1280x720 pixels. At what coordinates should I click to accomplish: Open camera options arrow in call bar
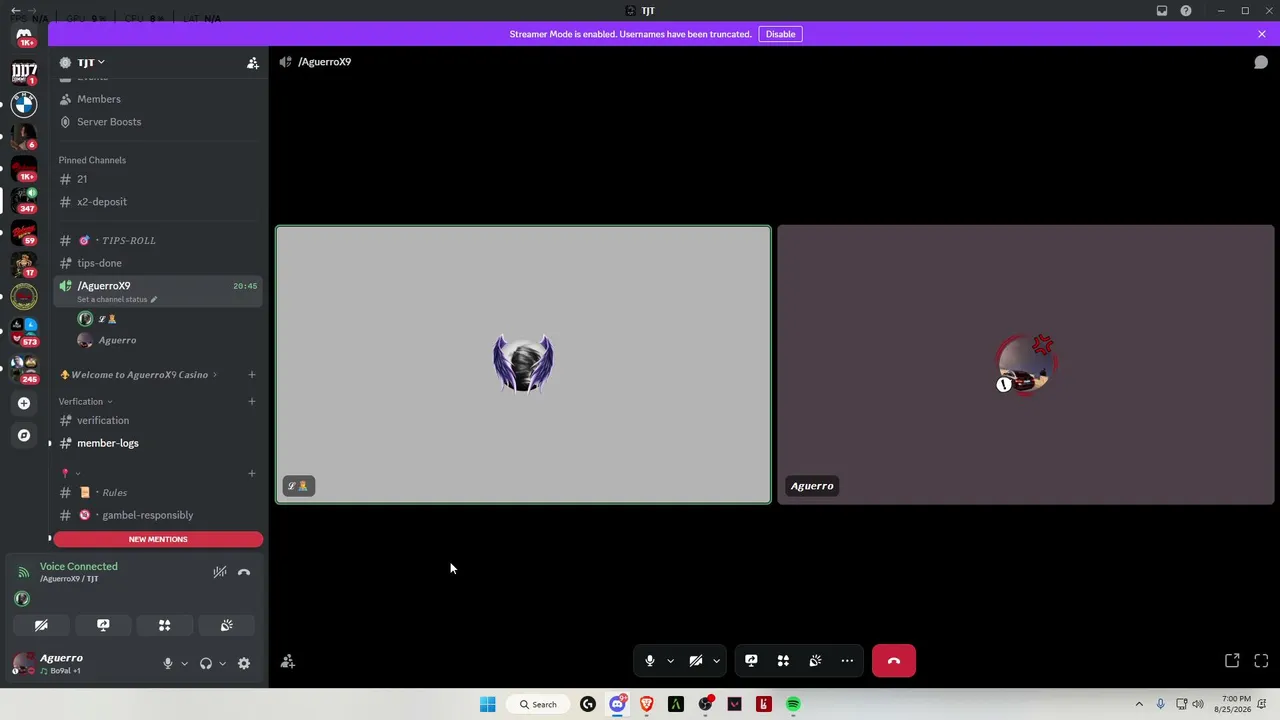click(716, 661)
